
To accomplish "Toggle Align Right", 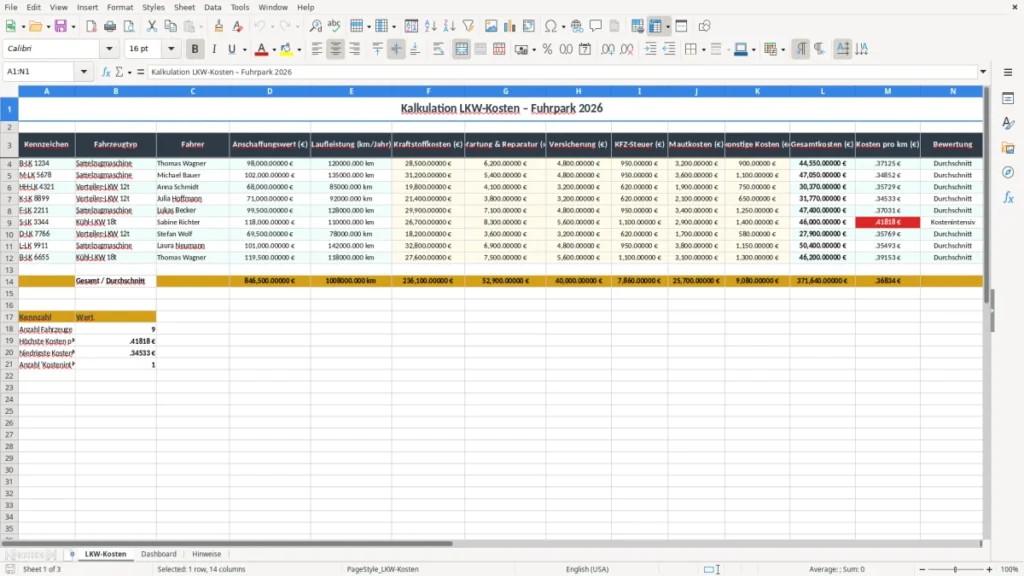I will (355, 49).
